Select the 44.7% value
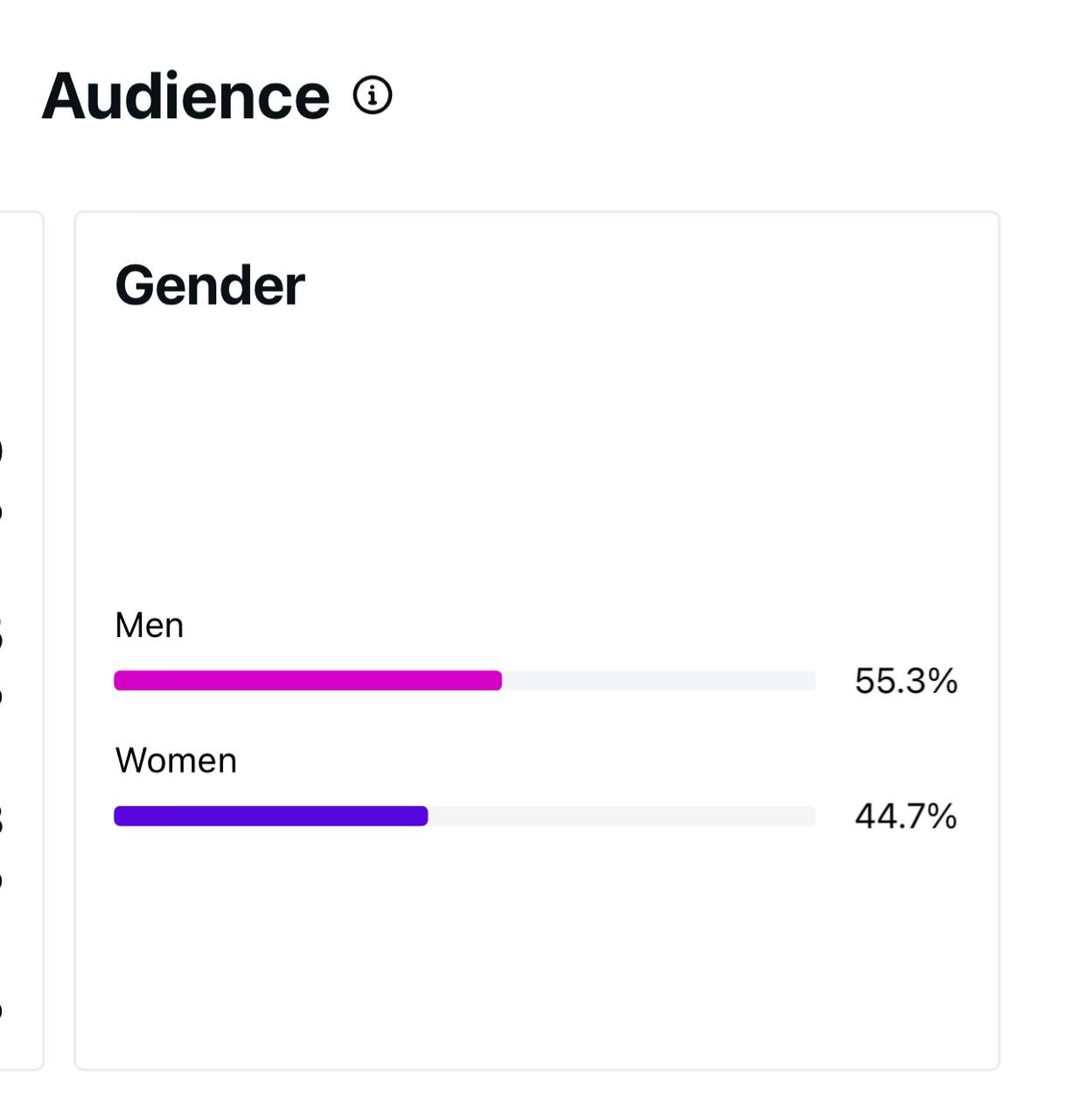The height and width of the screenshot is (1120, 1075). tap(905, 816)
